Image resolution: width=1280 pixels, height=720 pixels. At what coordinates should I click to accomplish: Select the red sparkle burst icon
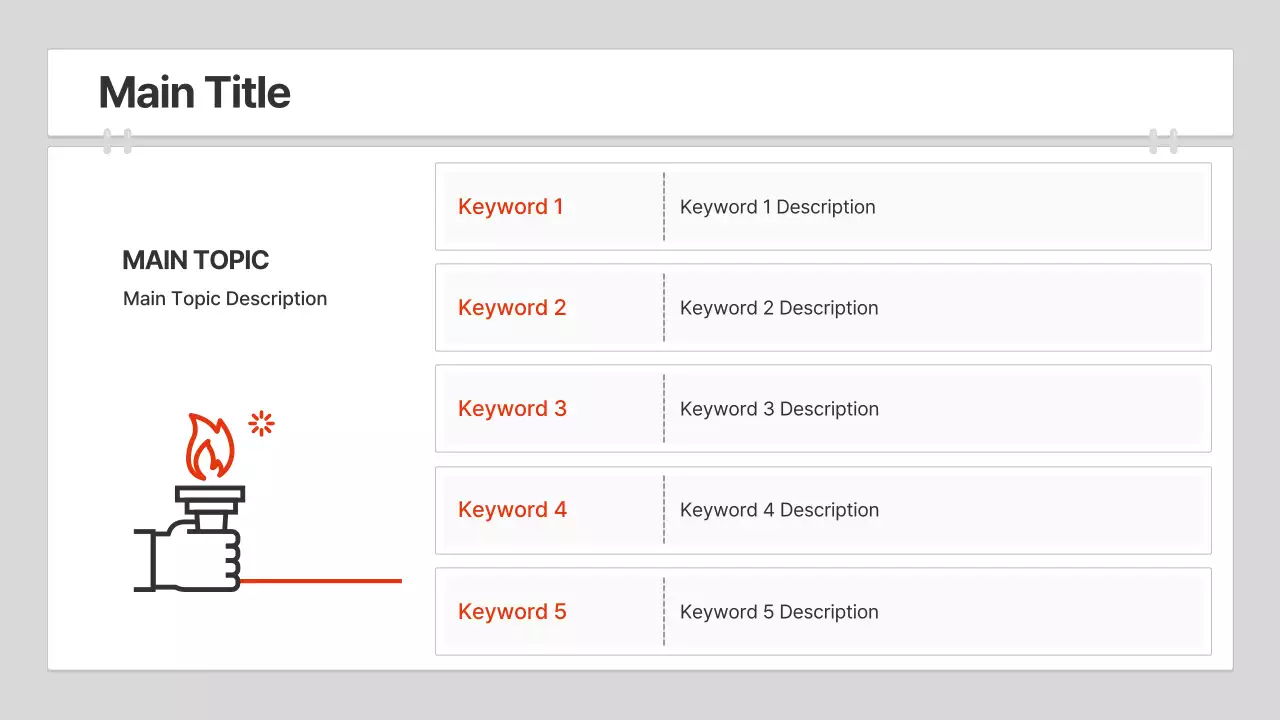point(261,424)
